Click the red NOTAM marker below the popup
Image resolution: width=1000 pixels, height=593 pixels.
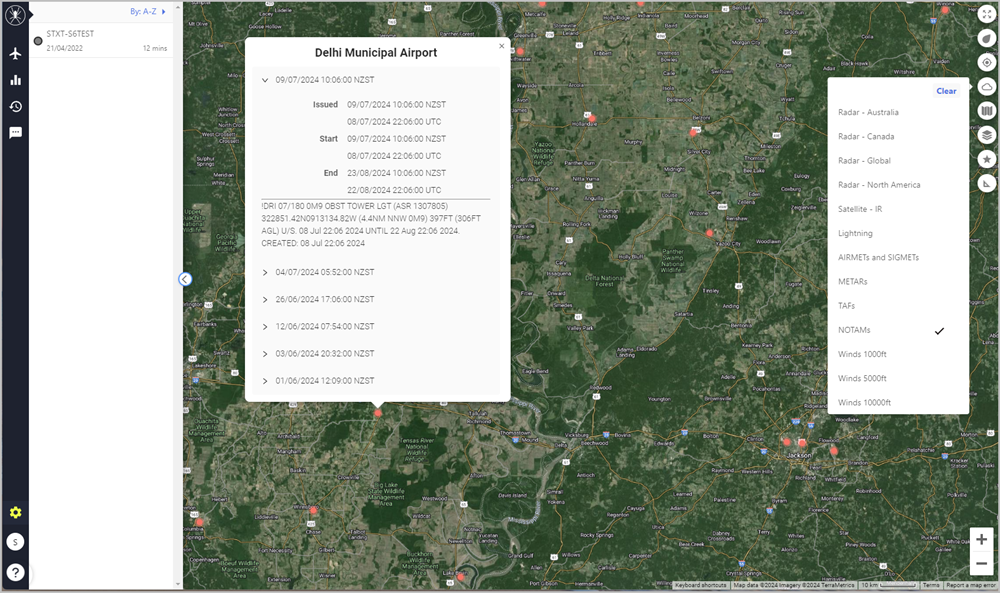pyautogui.click(x=378, y=413)
